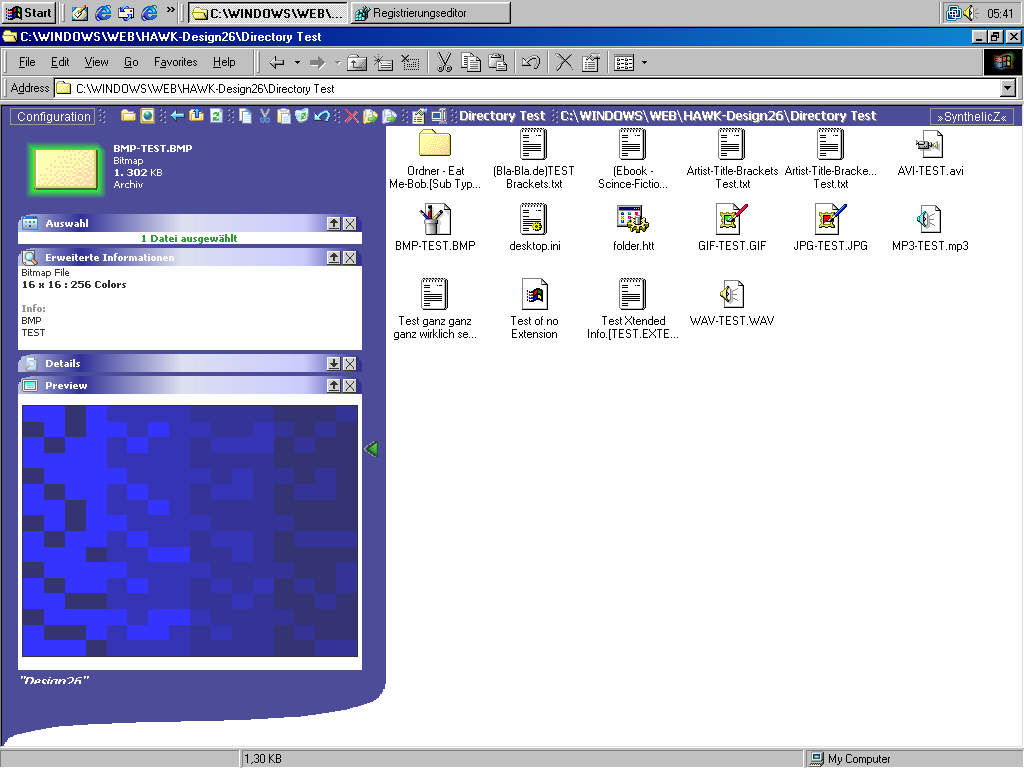The height and width of the screenshot is (768, 1024).
Task: Click gray scissors Cut button in Explorer toolbar
Action: click(x=444, y=63)
